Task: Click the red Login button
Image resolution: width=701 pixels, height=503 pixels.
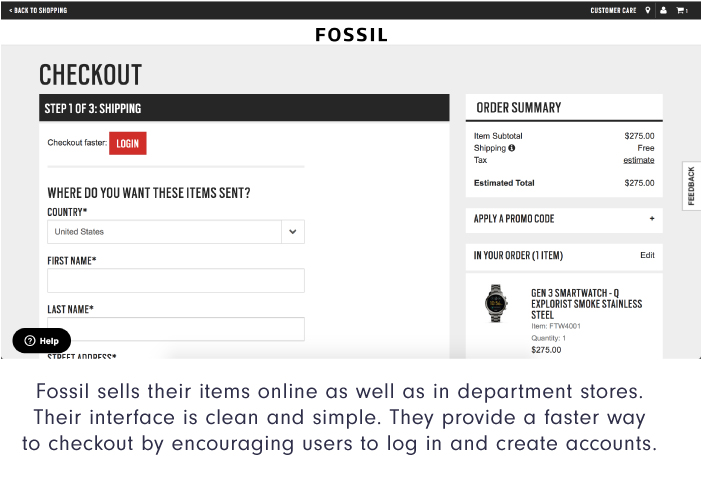Action: pos(128,144)
